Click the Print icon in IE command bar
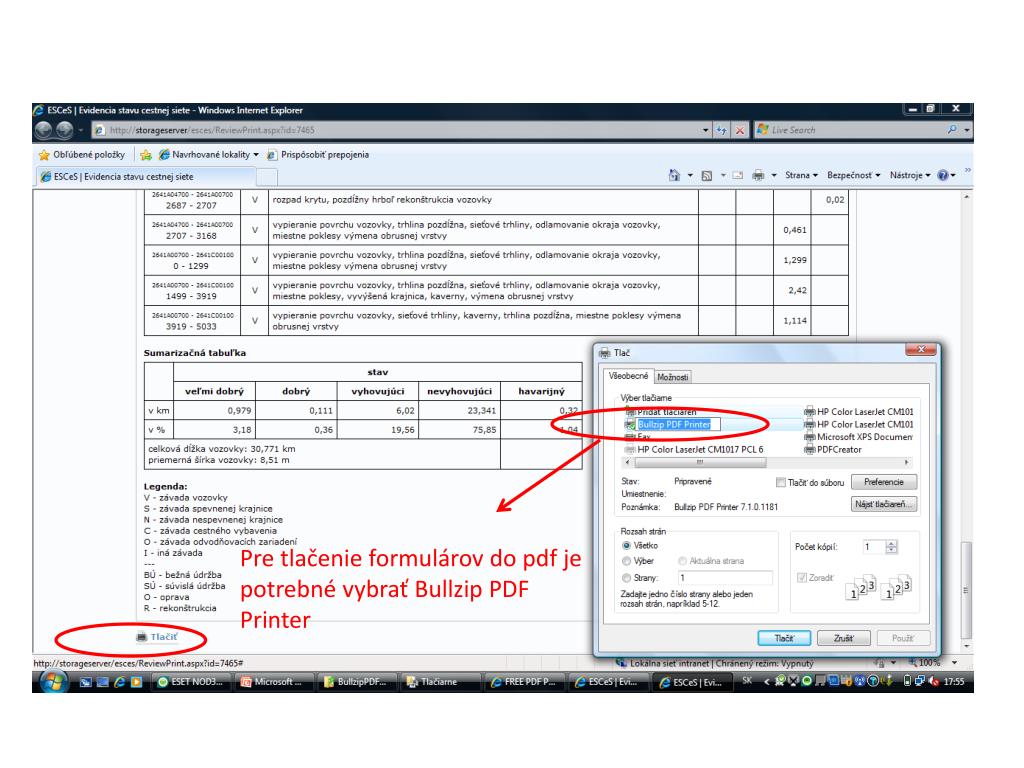Image resolution: width=1024 pixels, height=768 pixels. coord(758,175)
